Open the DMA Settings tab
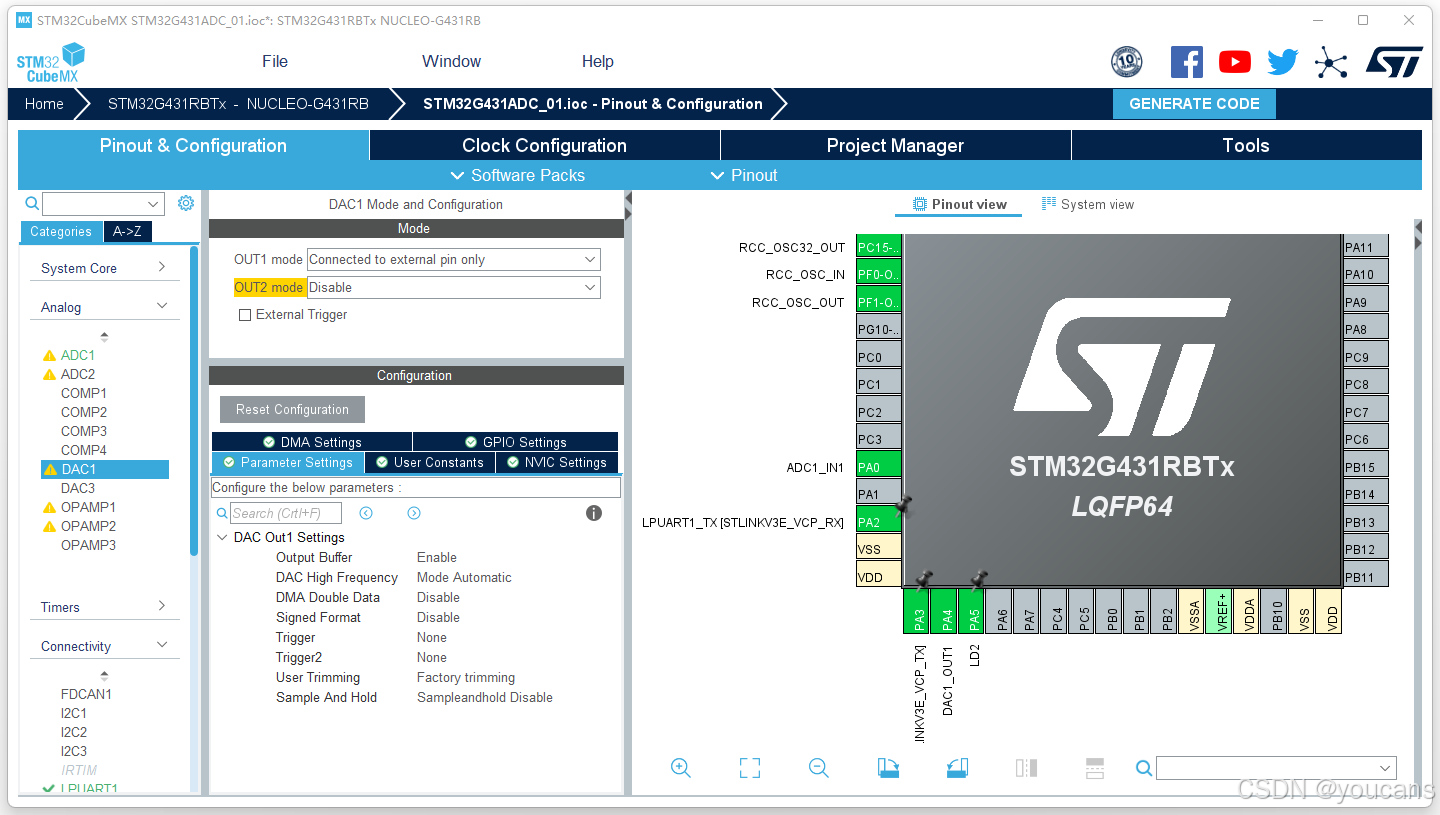 (x=312, y=442)
